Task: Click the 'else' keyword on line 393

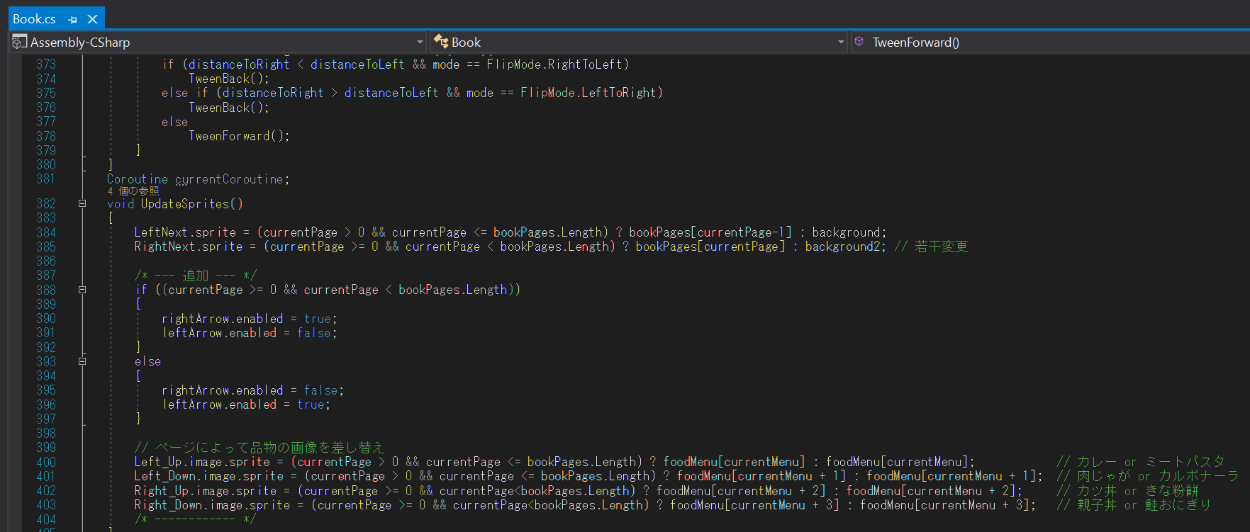Action: click(x=148, y=362)
